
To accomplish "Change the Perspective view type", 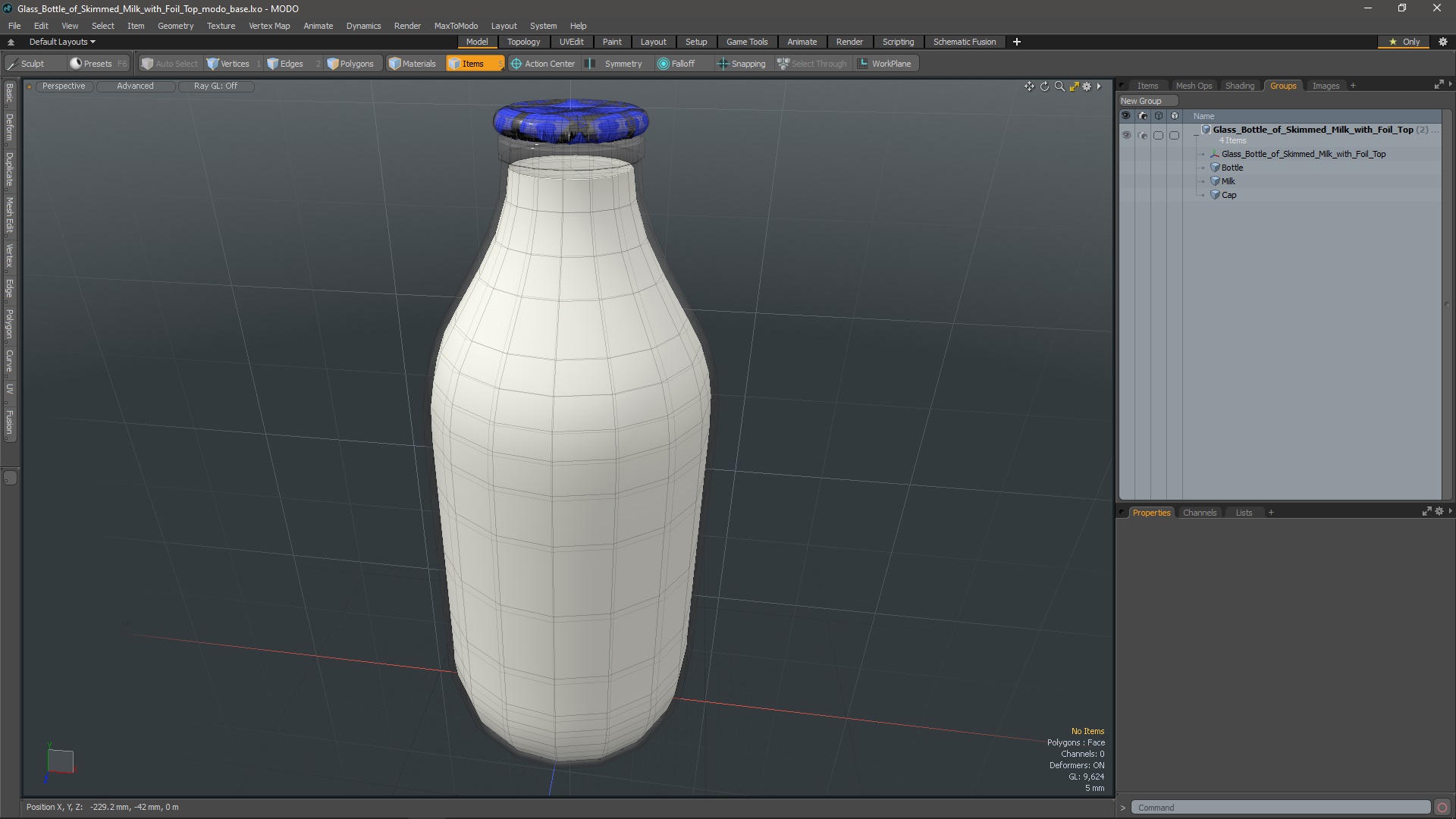I will pyautogui.click(x=64, y=86).
